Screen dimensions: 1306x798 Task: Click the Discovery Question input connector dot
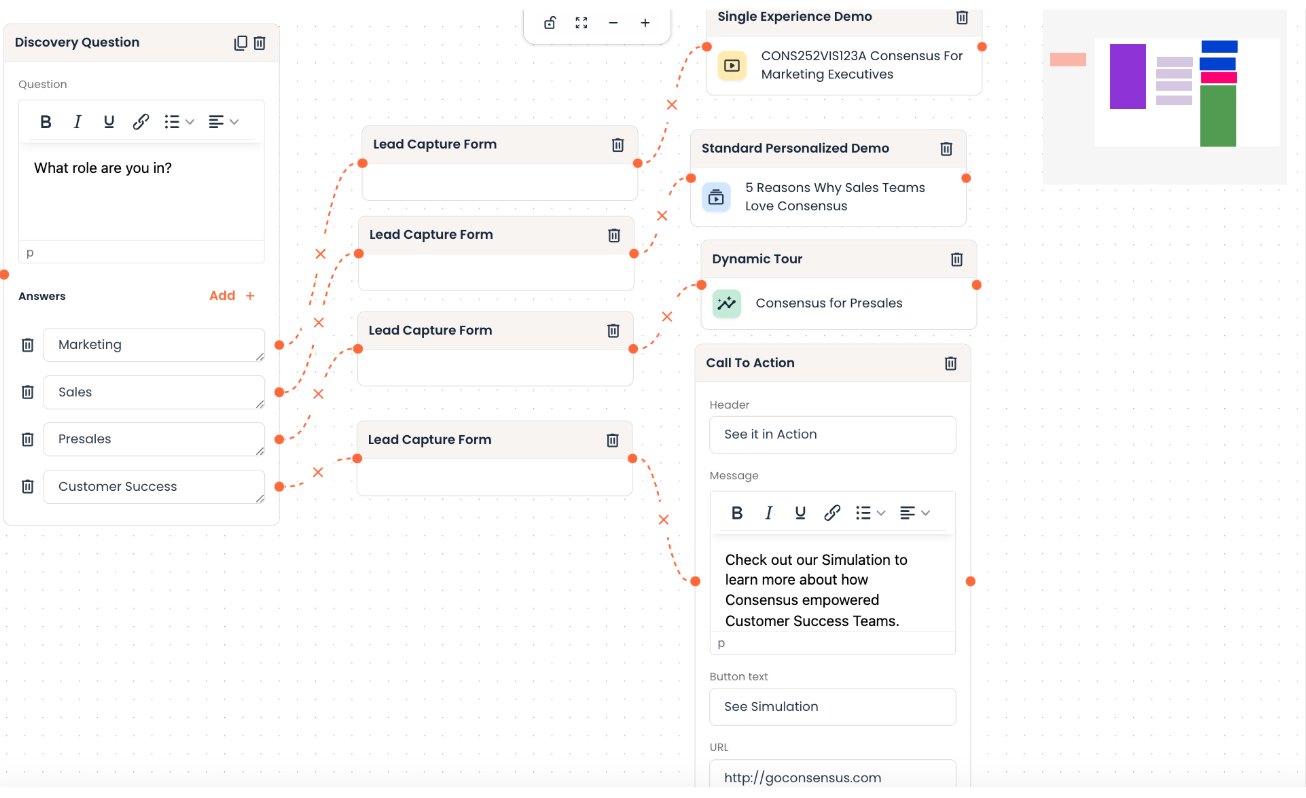coord(4,275)
